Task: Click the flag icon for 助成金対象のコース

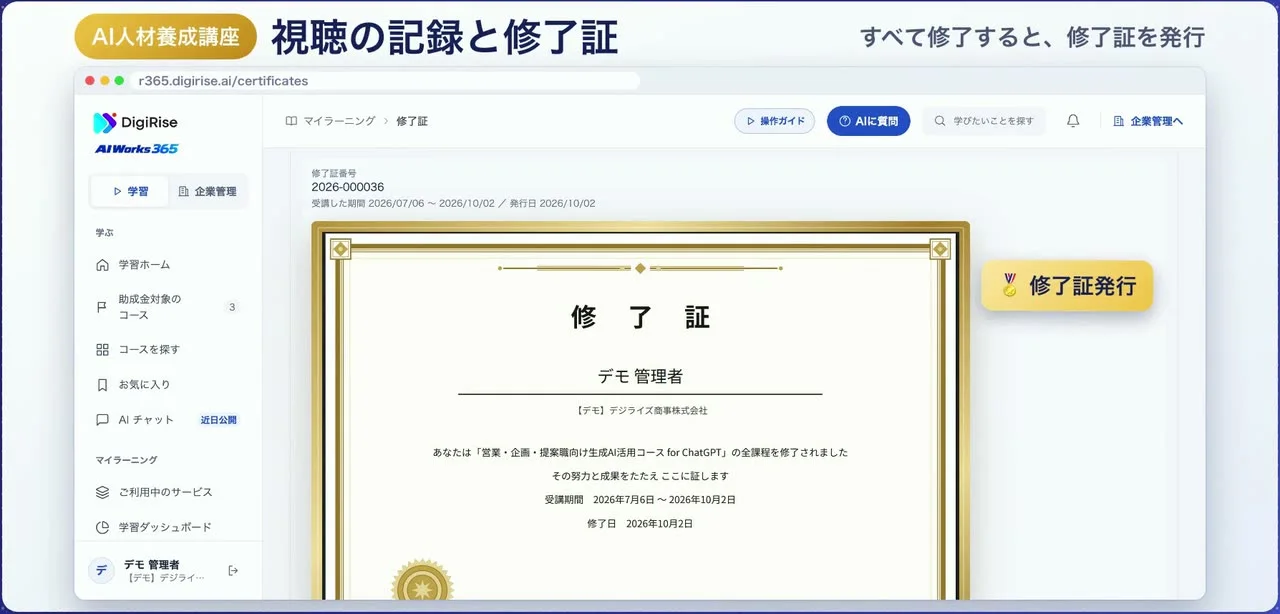Action: click(102, 307)
